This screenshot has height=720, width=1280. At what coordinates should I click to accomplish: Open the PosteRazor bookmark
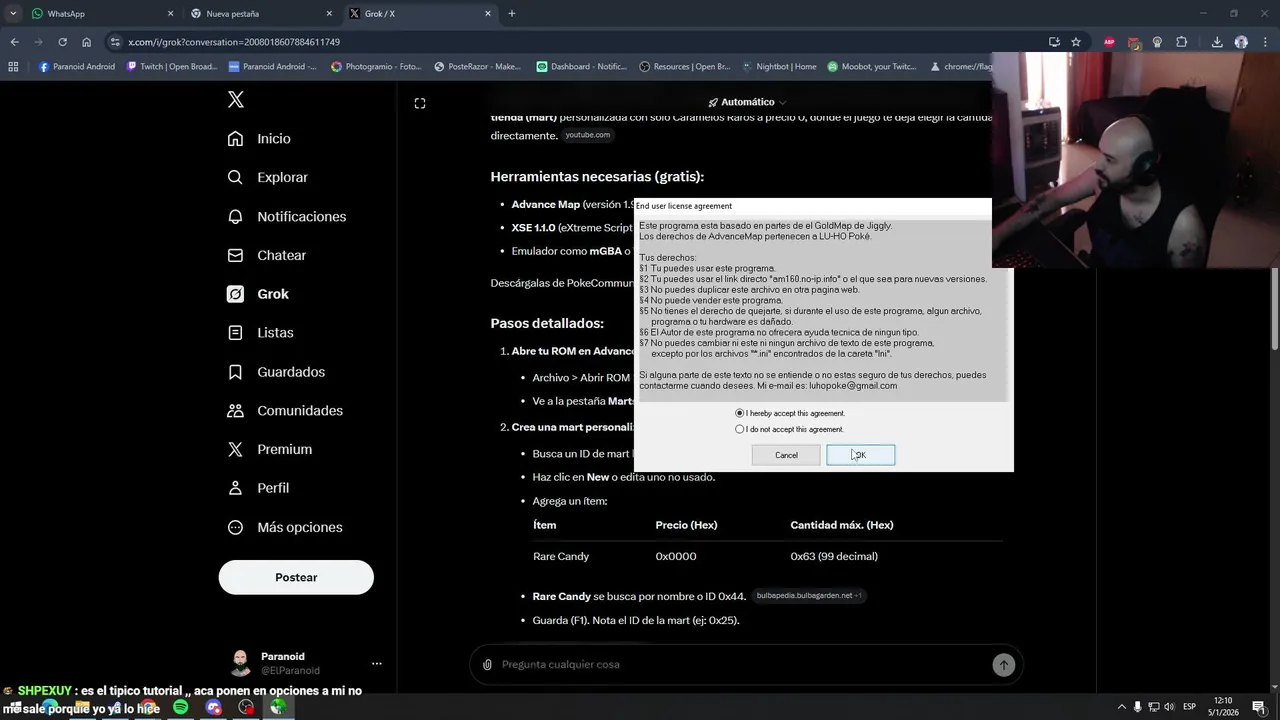[478, 67]
